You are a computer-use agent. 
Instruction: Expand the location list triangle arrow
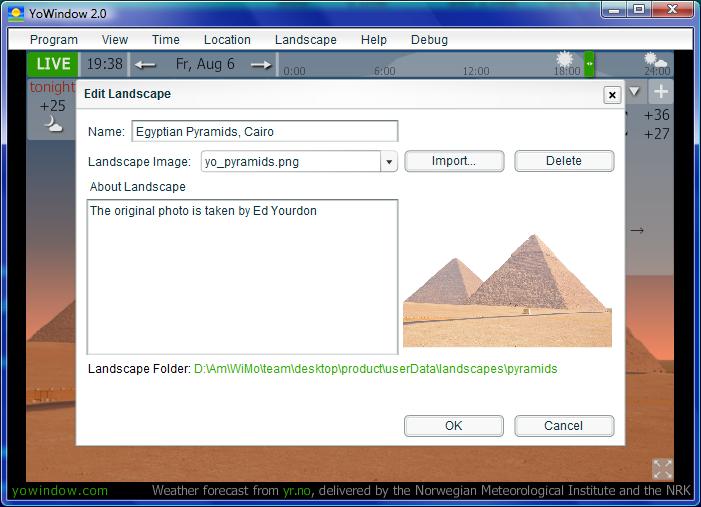635,92
